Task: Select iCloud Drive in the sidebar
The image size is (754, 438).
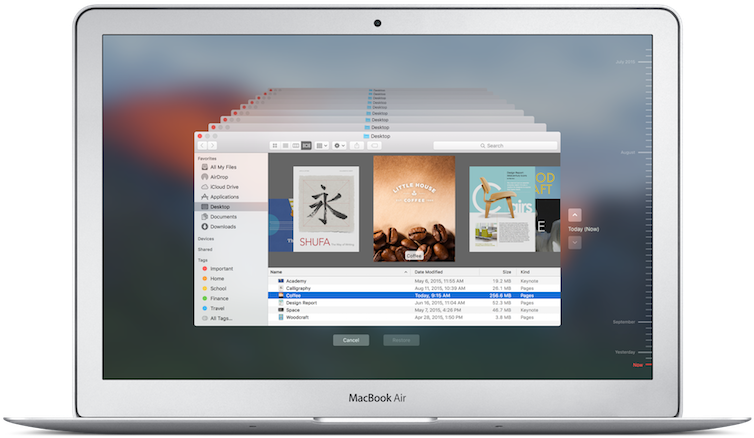Action: tap(226, 186)
